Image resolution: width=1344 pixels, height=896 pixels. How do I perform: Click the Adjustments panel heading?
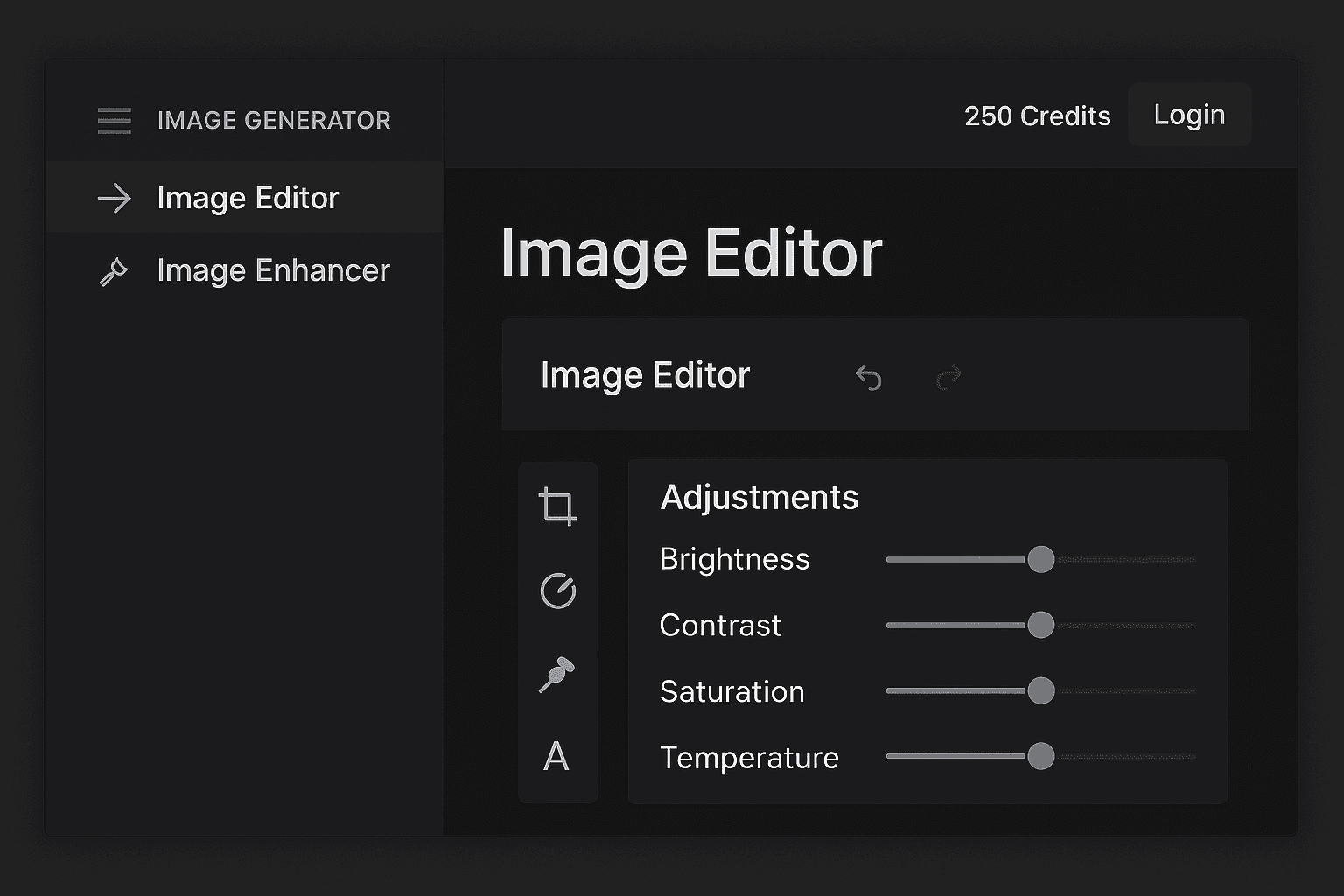pyautogui.click(x=759, y=497)
